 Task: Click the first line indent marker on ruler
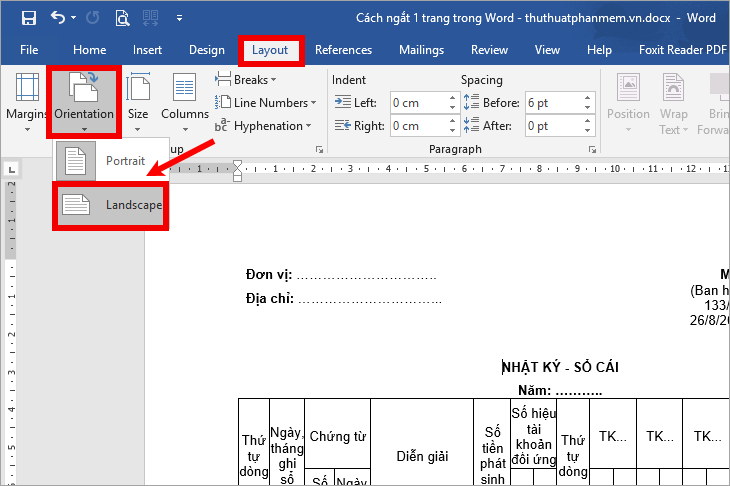coord(237,164)
